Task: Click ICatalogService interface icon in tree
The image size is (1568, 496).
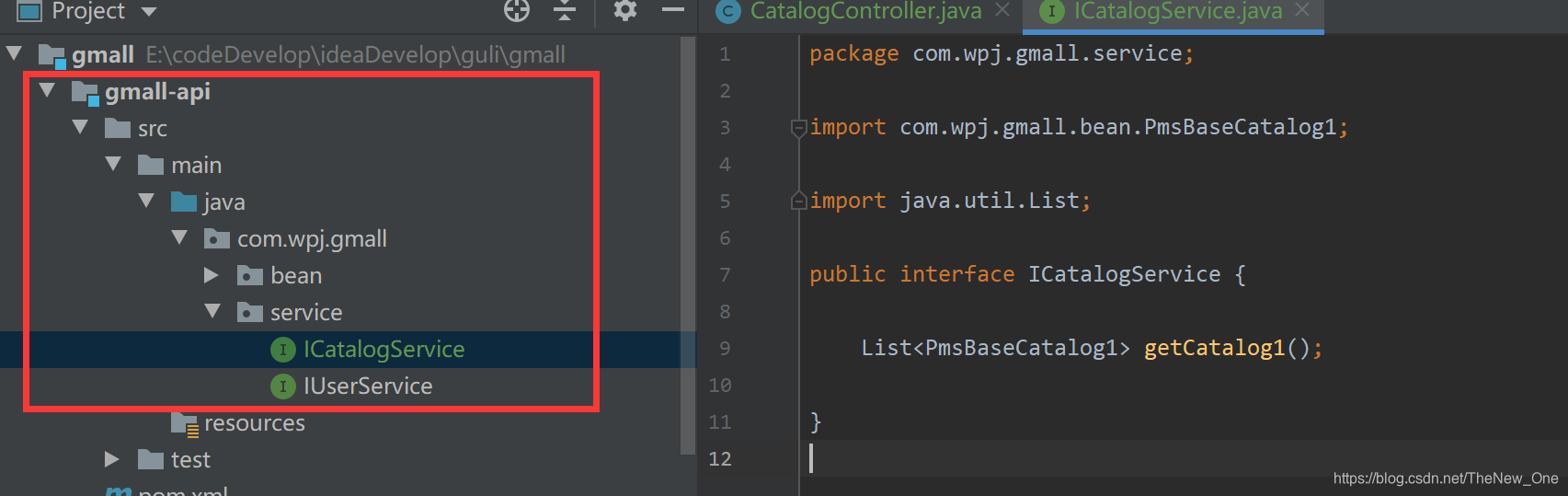Action: 283,350
